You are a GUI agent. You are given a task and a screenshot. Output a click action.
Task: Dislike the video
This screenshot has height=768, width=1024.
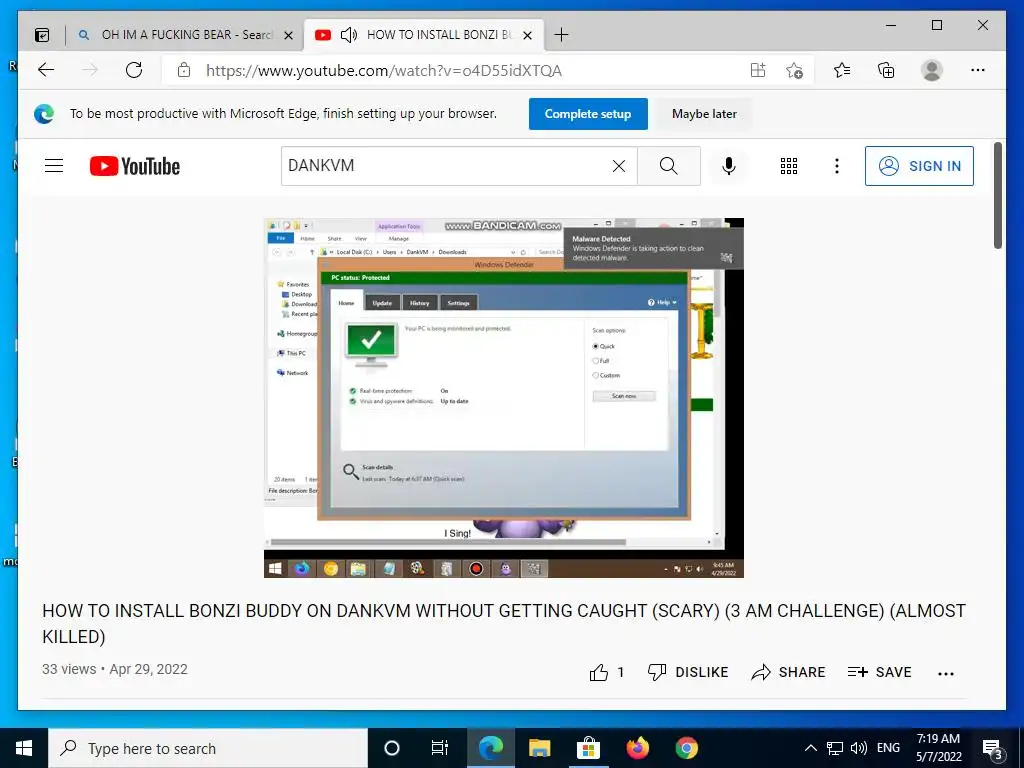[x=688, y=672]
